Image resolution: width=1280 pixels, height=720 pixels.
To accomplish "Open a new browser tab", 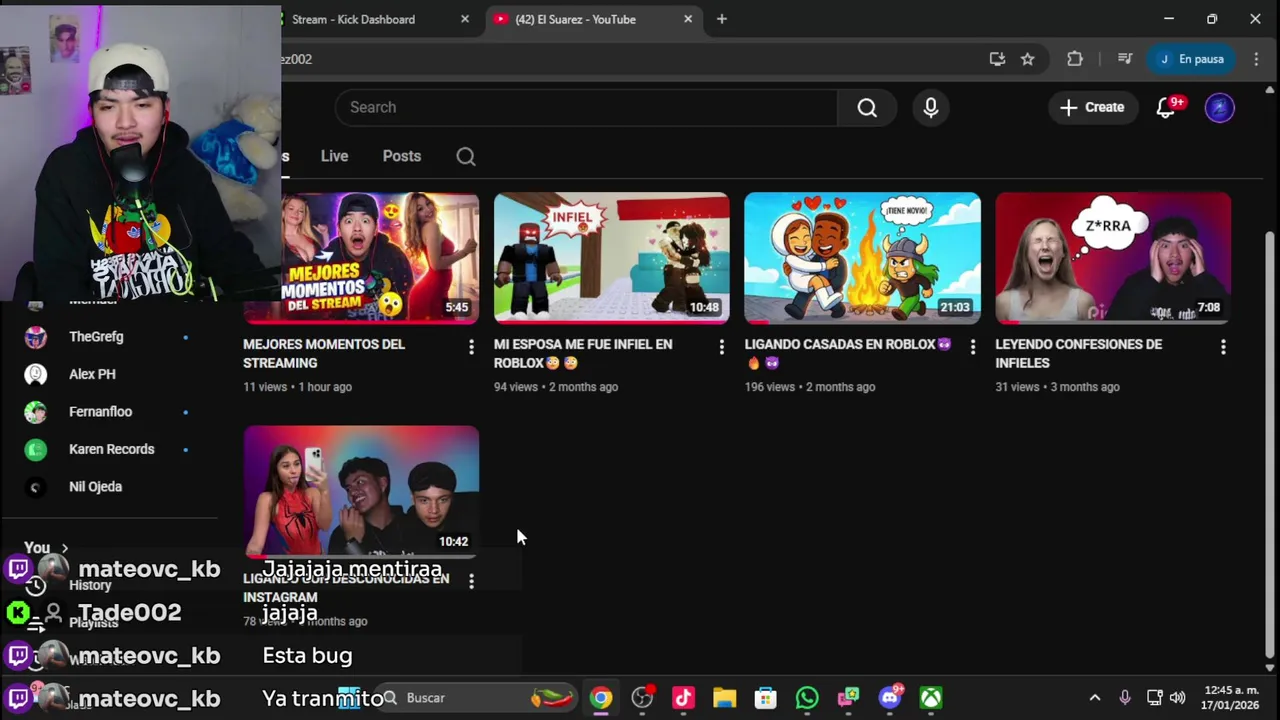I will 722,19.
